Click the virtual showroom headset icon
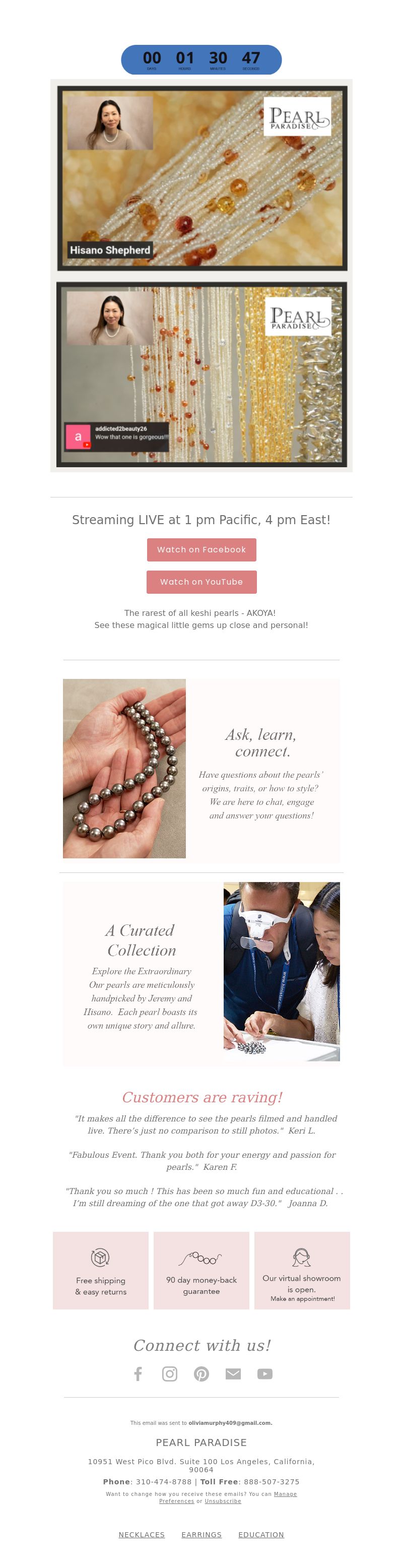Viewport: 403px width, 1568px height. coord(301,1257)
